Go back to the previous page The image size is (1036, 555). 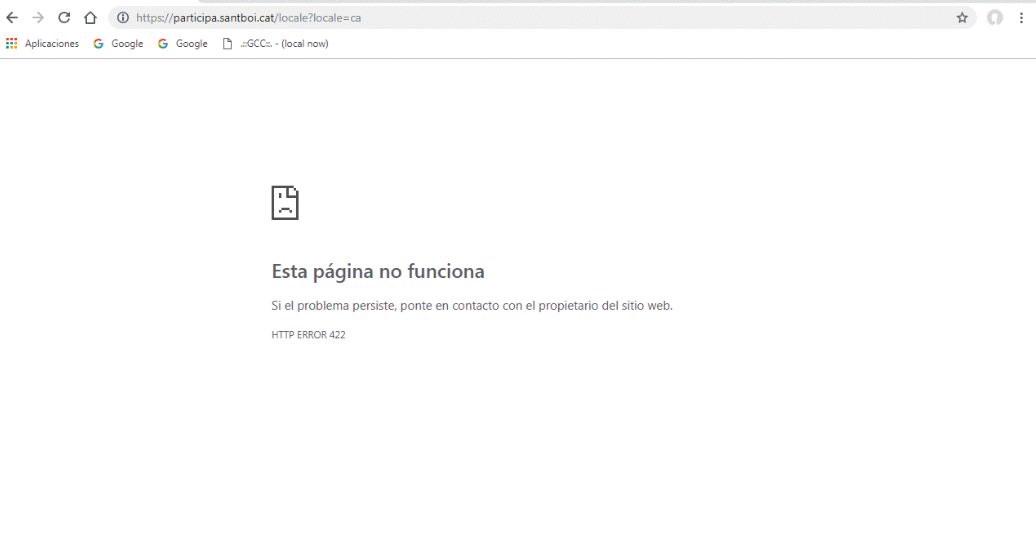[x=12, y=18]
